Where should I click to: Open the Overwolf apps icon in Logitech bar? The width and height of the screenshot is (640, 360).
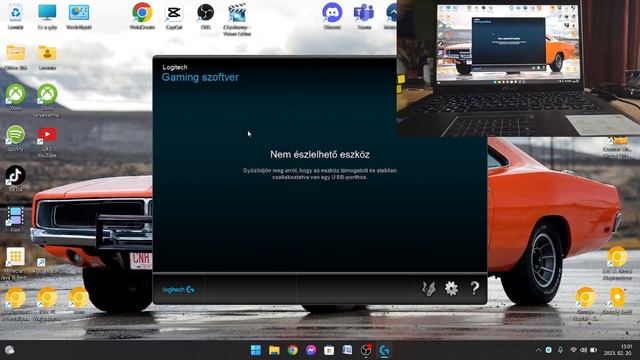pyautogui.click(x=429, y=289)
